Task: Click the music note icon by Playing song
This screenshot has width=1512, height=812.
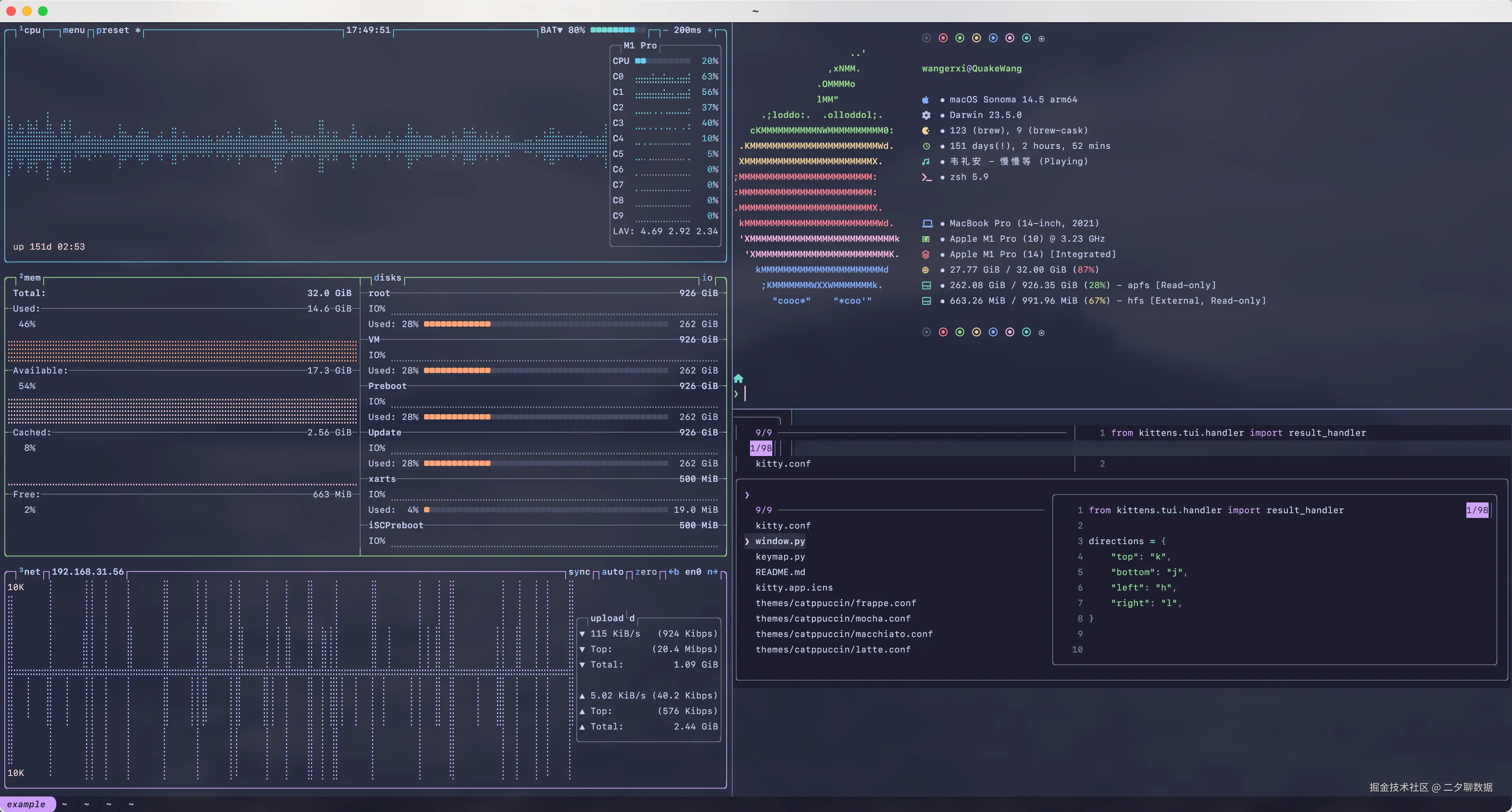Action: pyautogui.click(x=926, y=162)
